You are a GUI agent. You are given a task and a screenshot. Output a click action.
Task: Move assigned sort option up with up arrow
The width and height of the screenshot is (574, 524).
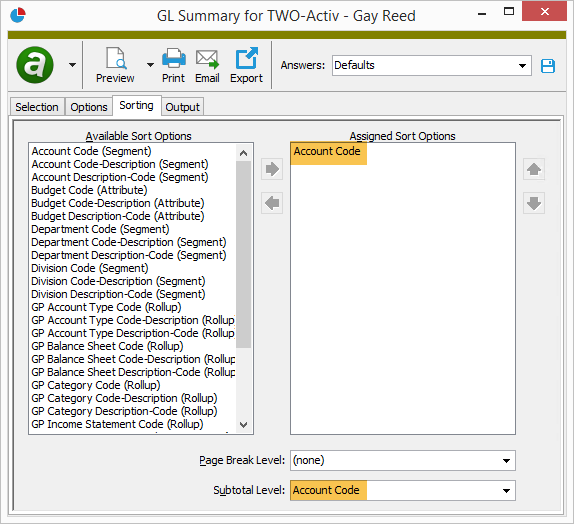tap(534, 169)
